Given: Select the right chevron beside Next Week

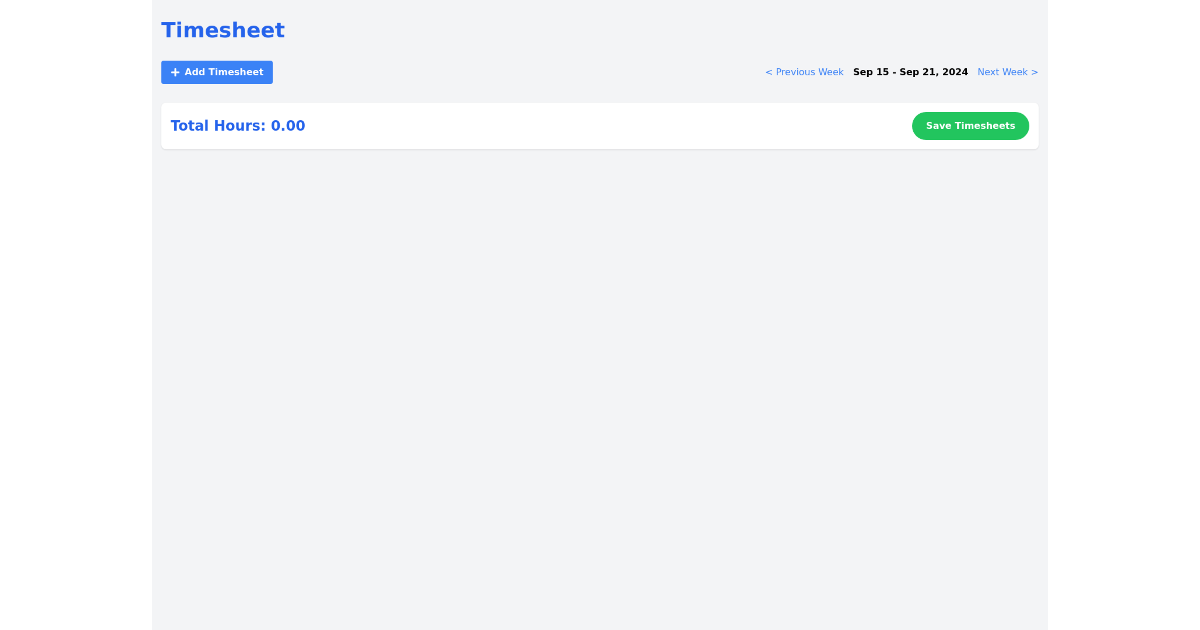Looking at the screenshot, I should click(x=1035, y=72).
